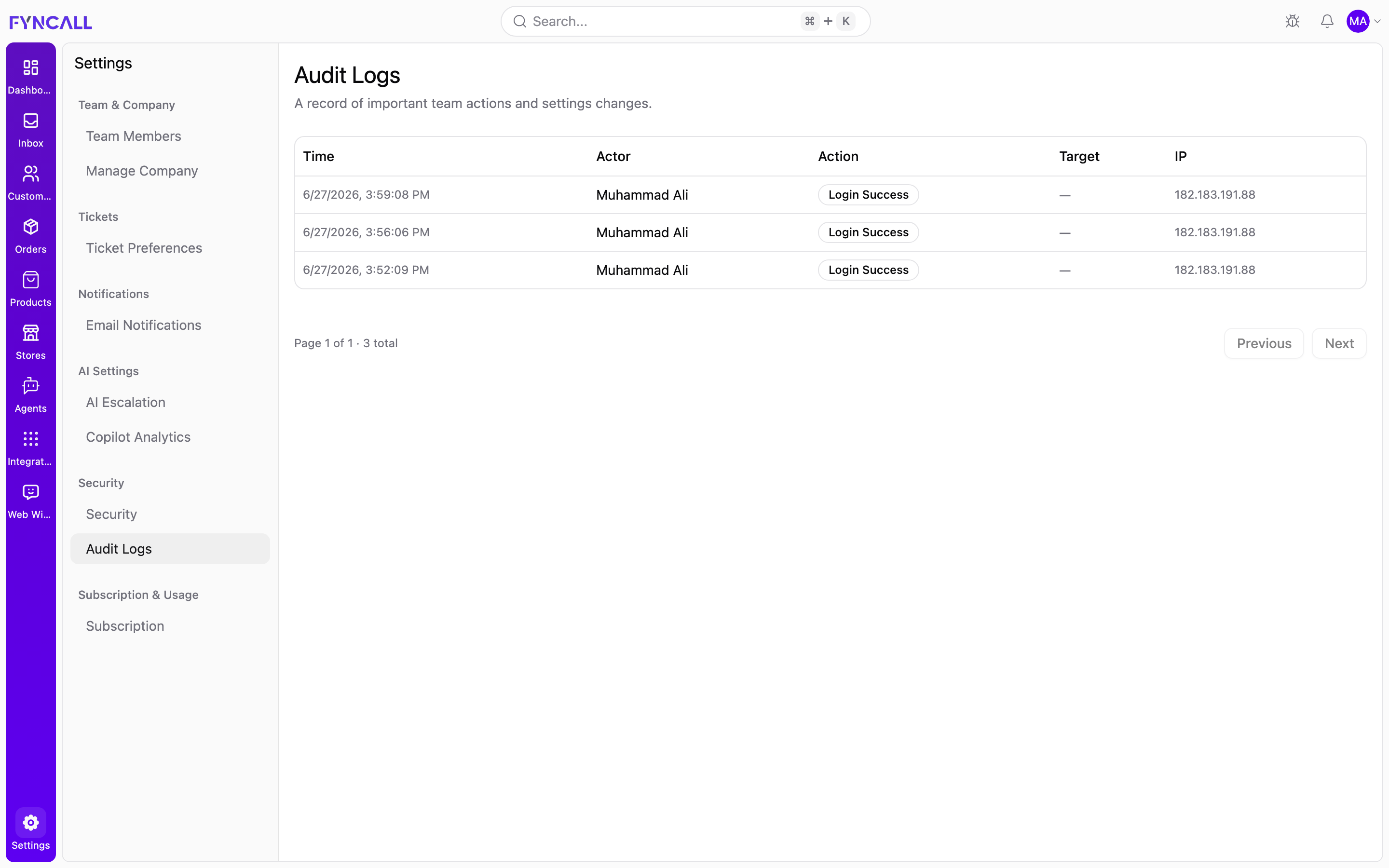Click Muhammad Ali in the 3:59:08 PM row
The height and width of the screenshot is (868, 1389).
(x=642, y=195)
